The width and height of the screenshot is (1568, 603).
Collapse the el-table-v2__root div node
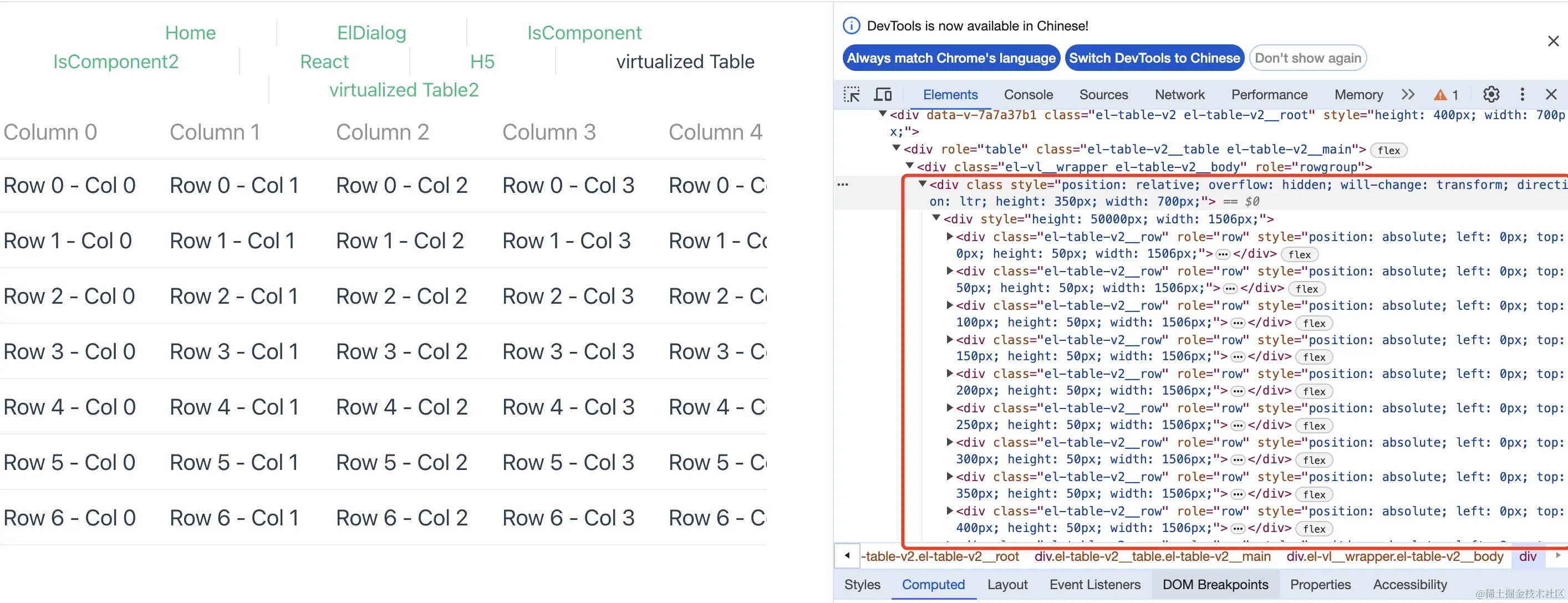pyautogui.click(x=883, y=114)
